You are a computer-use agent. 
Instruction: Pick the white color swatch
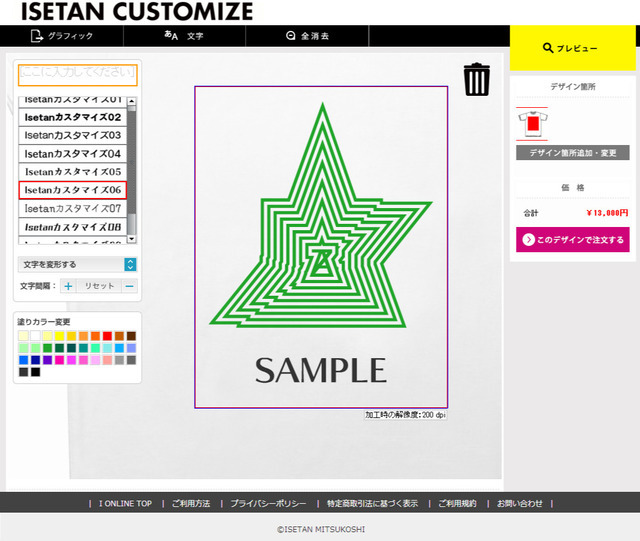[x=36, y=336]
